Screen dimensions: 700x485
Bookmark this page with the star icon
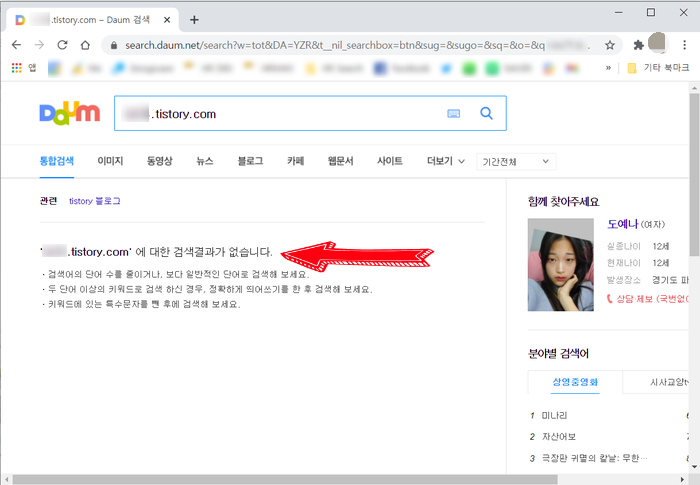point(610,45)
